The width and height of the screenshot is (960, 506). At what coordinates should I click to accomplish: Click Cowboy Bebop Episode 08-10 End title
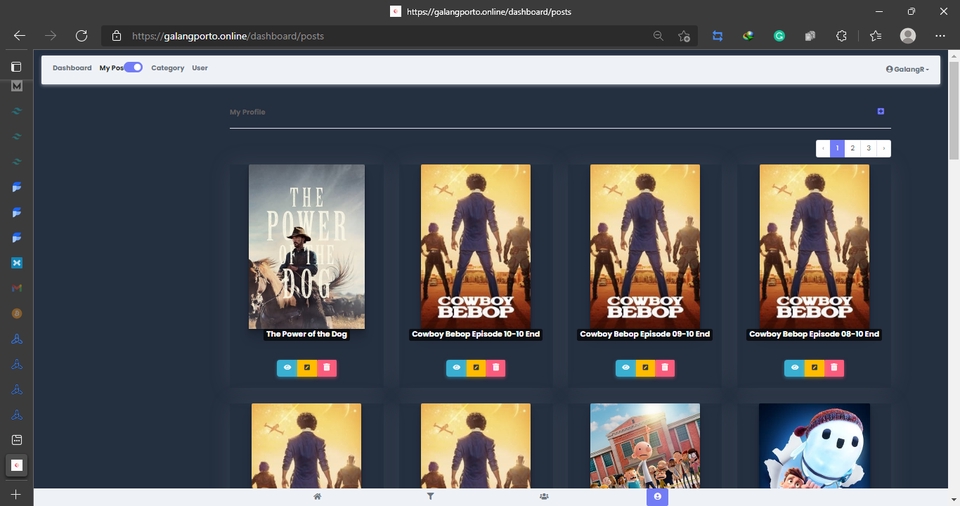click(814, 334)
